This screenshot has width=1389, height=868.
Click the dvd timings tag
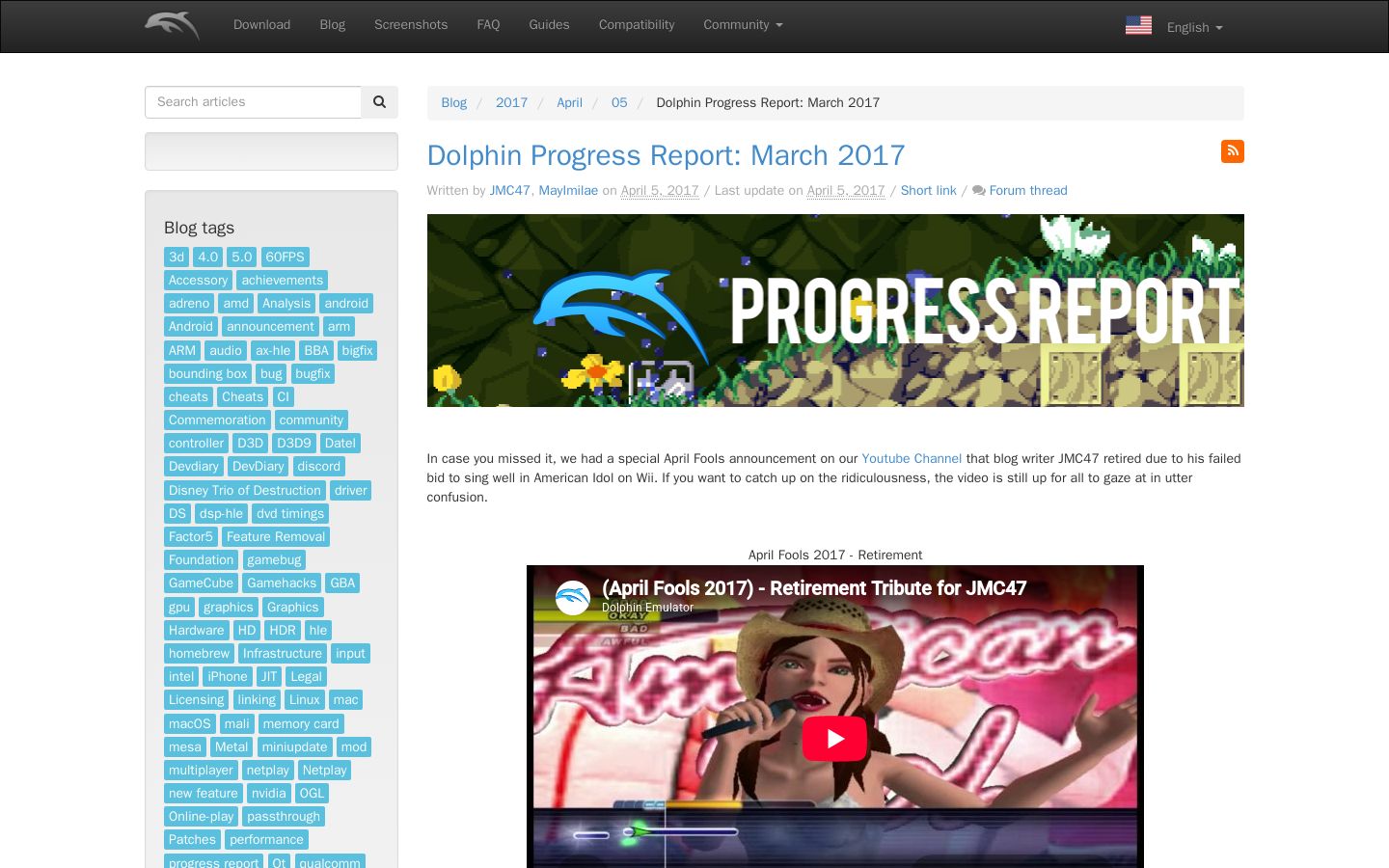click(290, 514)
